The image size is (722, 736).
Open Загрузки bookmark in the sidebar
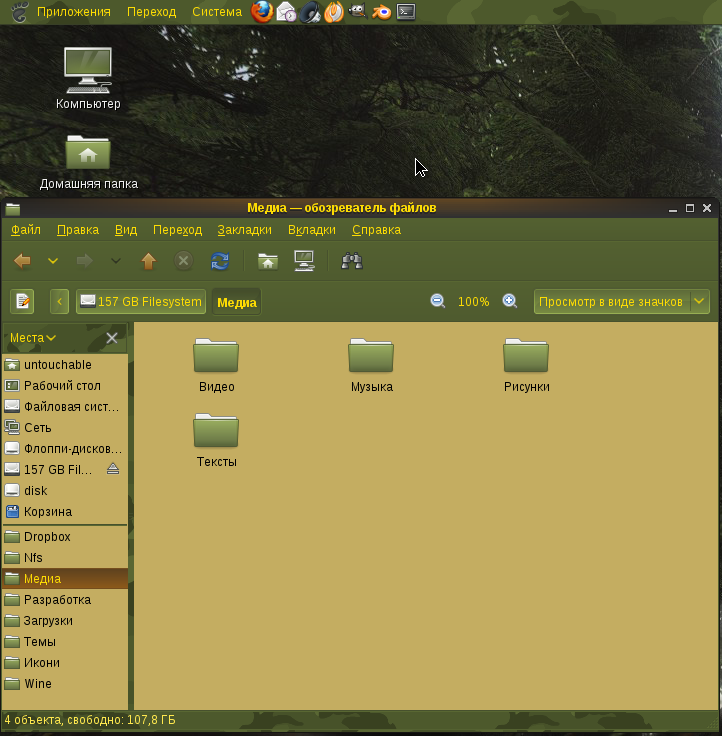click(65, 621)
